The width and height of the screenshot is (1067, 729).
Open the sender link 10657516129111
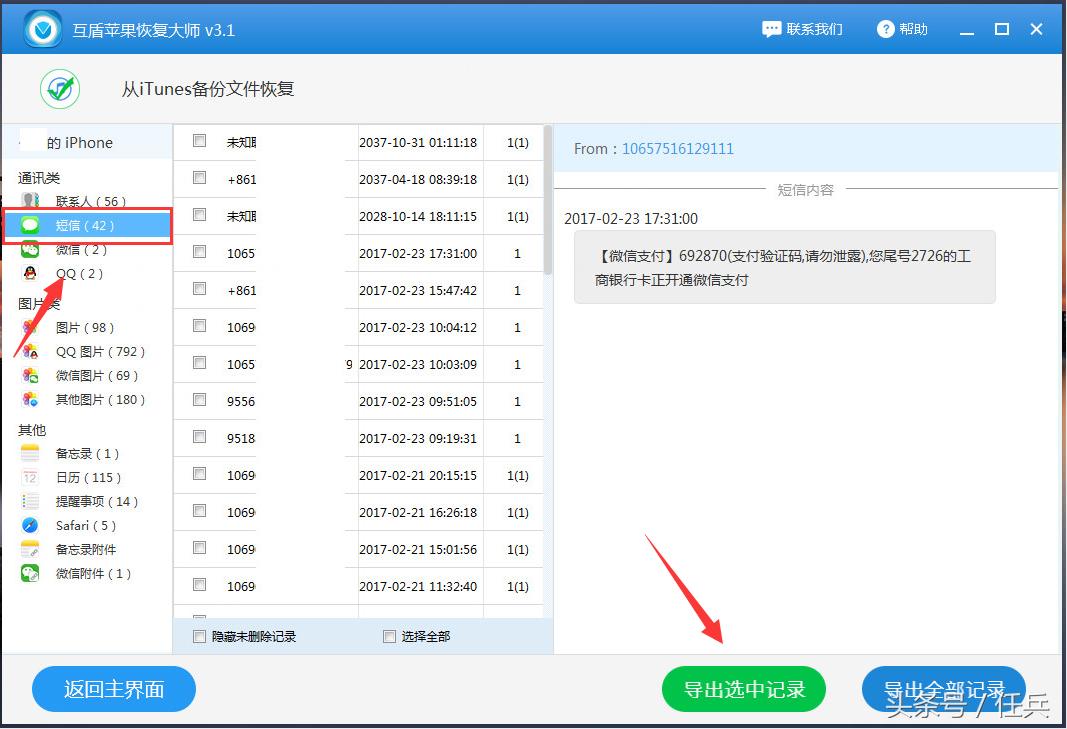(x=677, y=148)
